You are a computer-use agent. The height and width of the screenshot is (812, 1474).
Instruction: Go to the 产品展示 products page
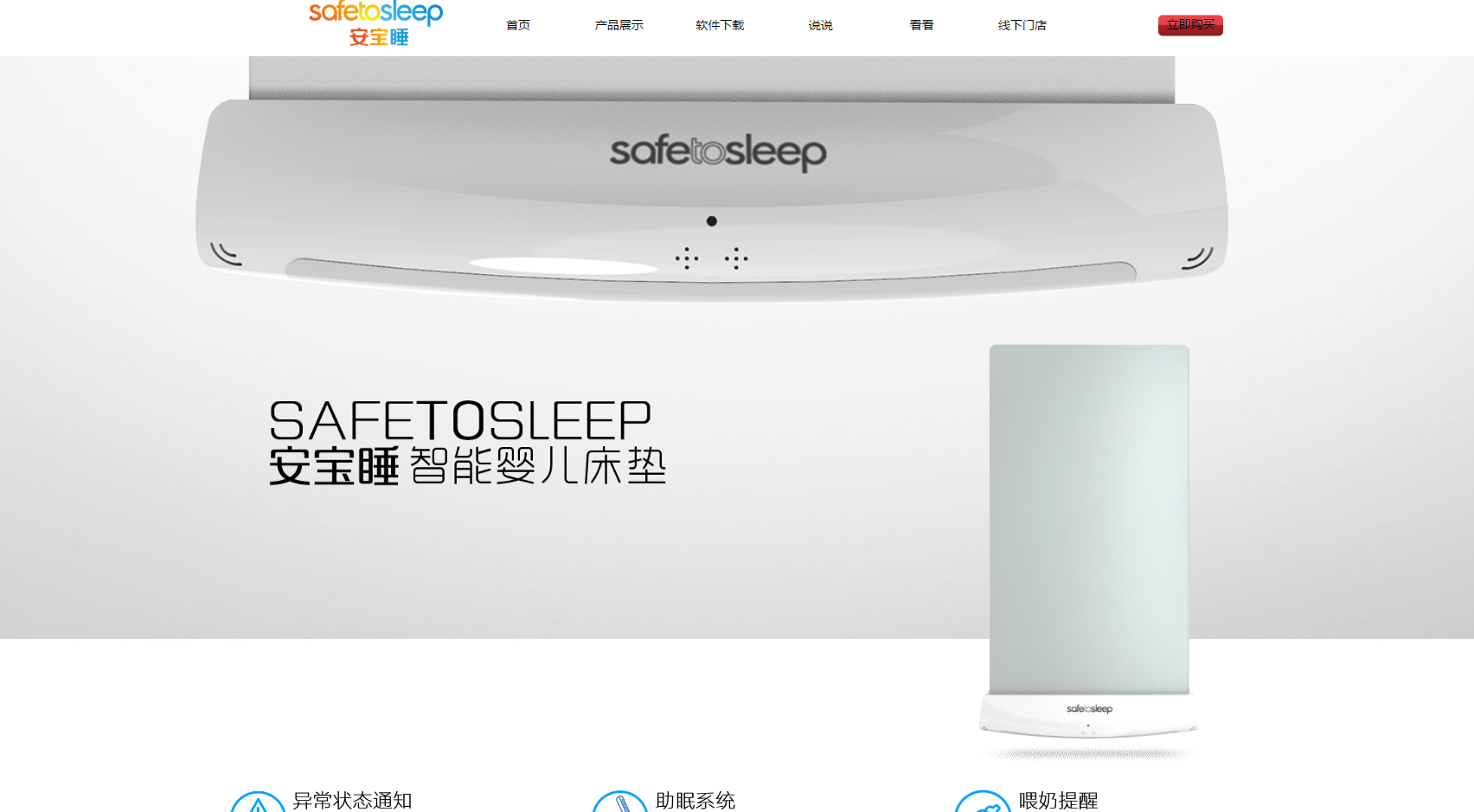(618, 25)
